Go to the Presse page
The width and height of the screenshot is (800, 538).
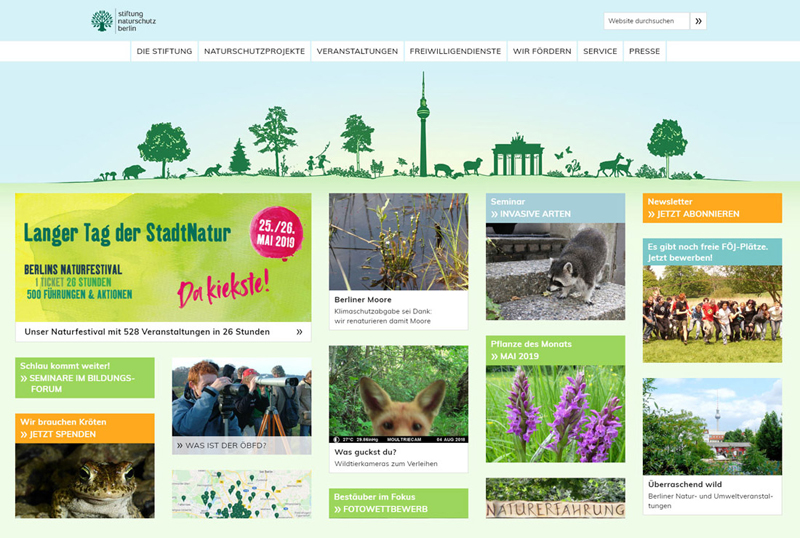coord(644,51)
